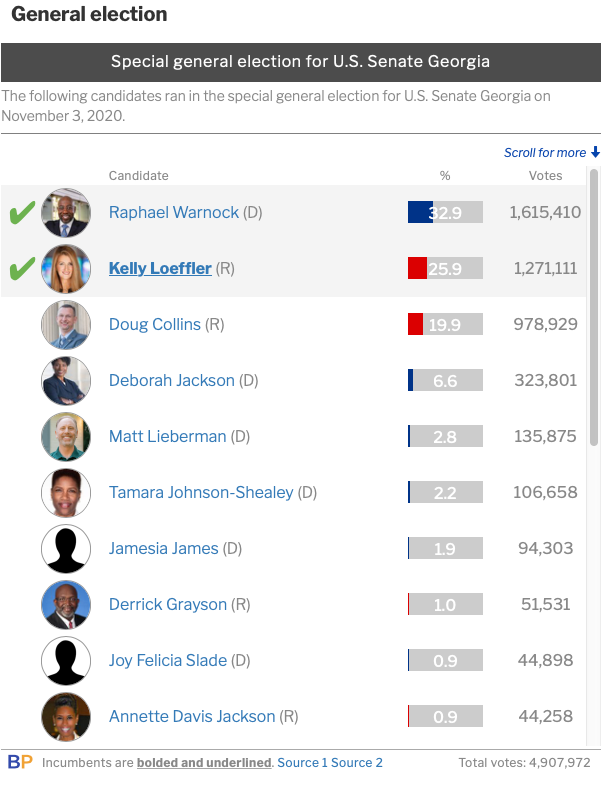Click Jamesia James silhouette placeholder avatar
This screenshot has height=797, width=608.
coord(66,548)
